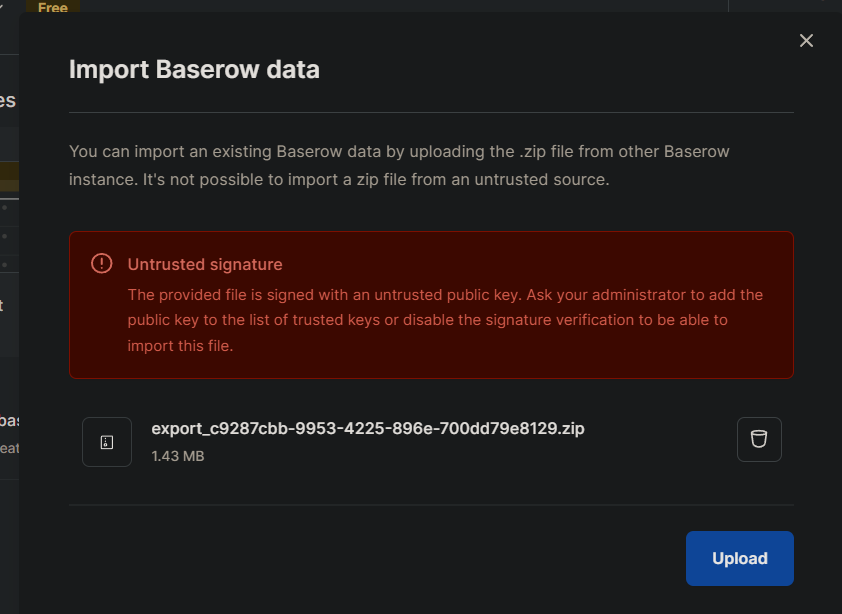Click the zip file type icon
This screenshot has width=842, height=614.
coord(107,442)
